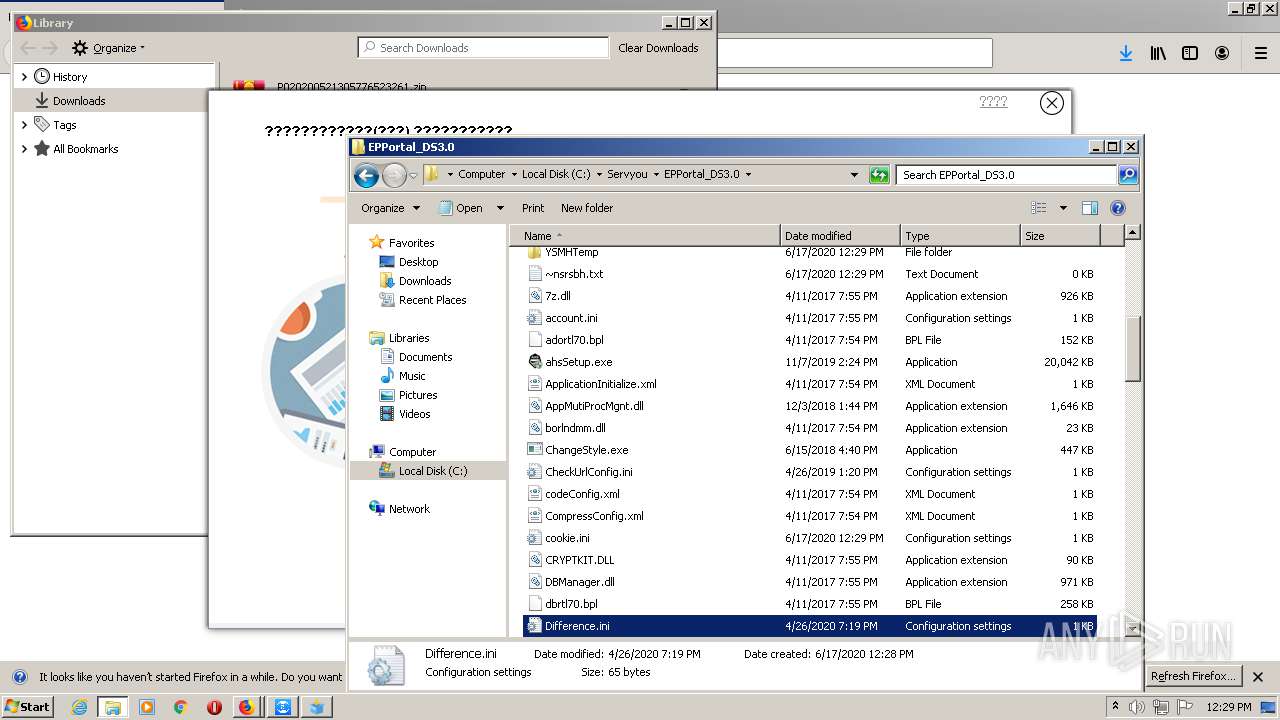
Task: Select Recent Places under Favorites
Action: coord(432,300)
